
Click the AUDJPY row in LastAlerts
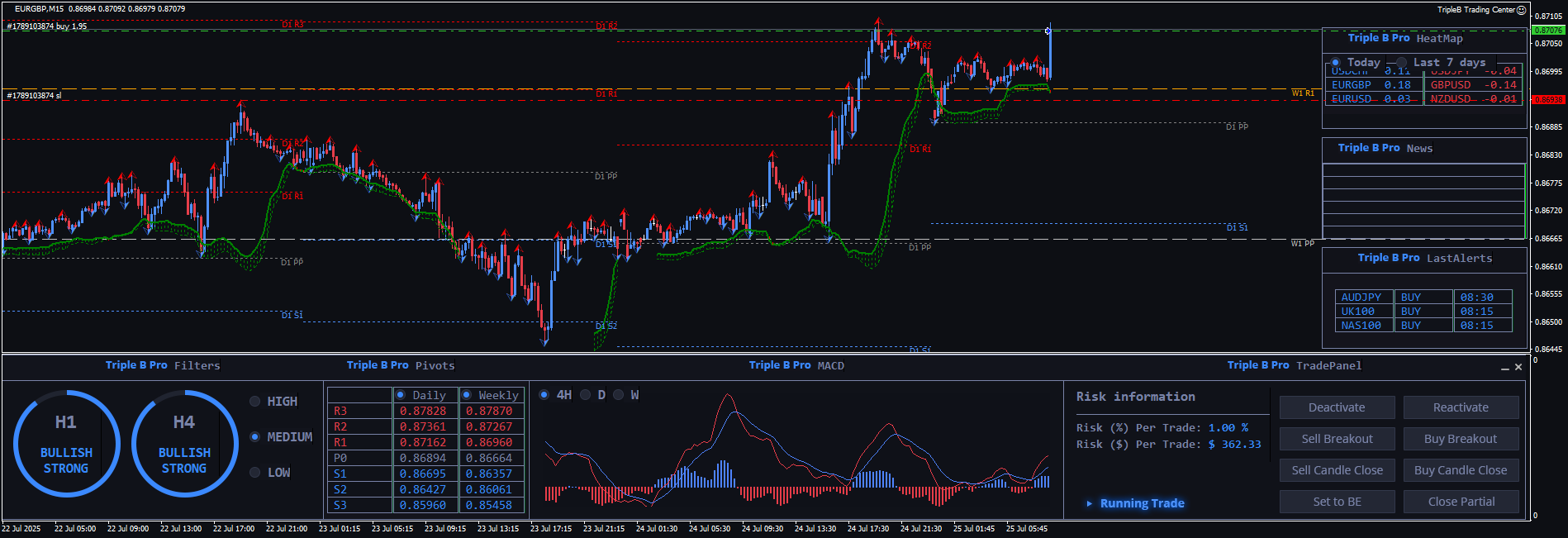click(1362, 298)
